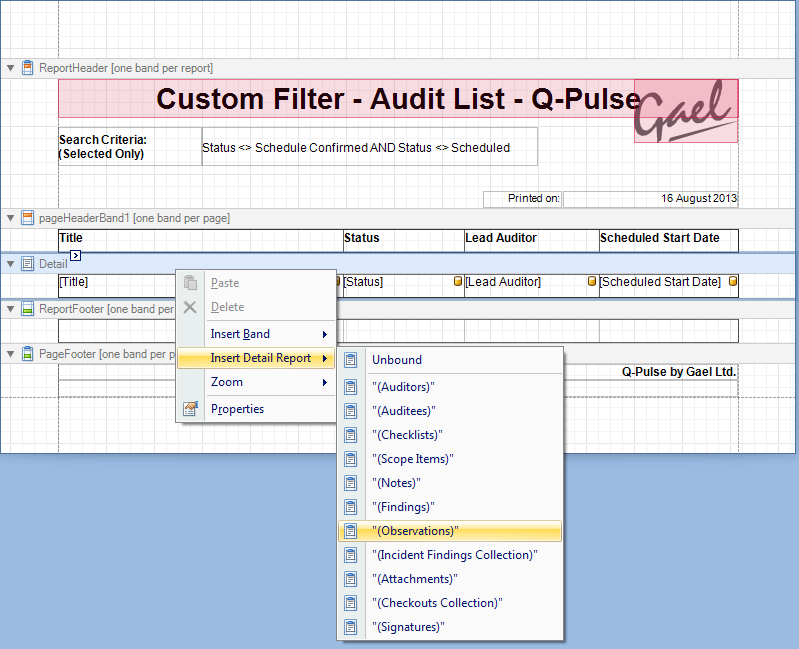Click the icon beside "(Checklists)"
This screenshot has height=649, width=799.
tap(351, 435)
